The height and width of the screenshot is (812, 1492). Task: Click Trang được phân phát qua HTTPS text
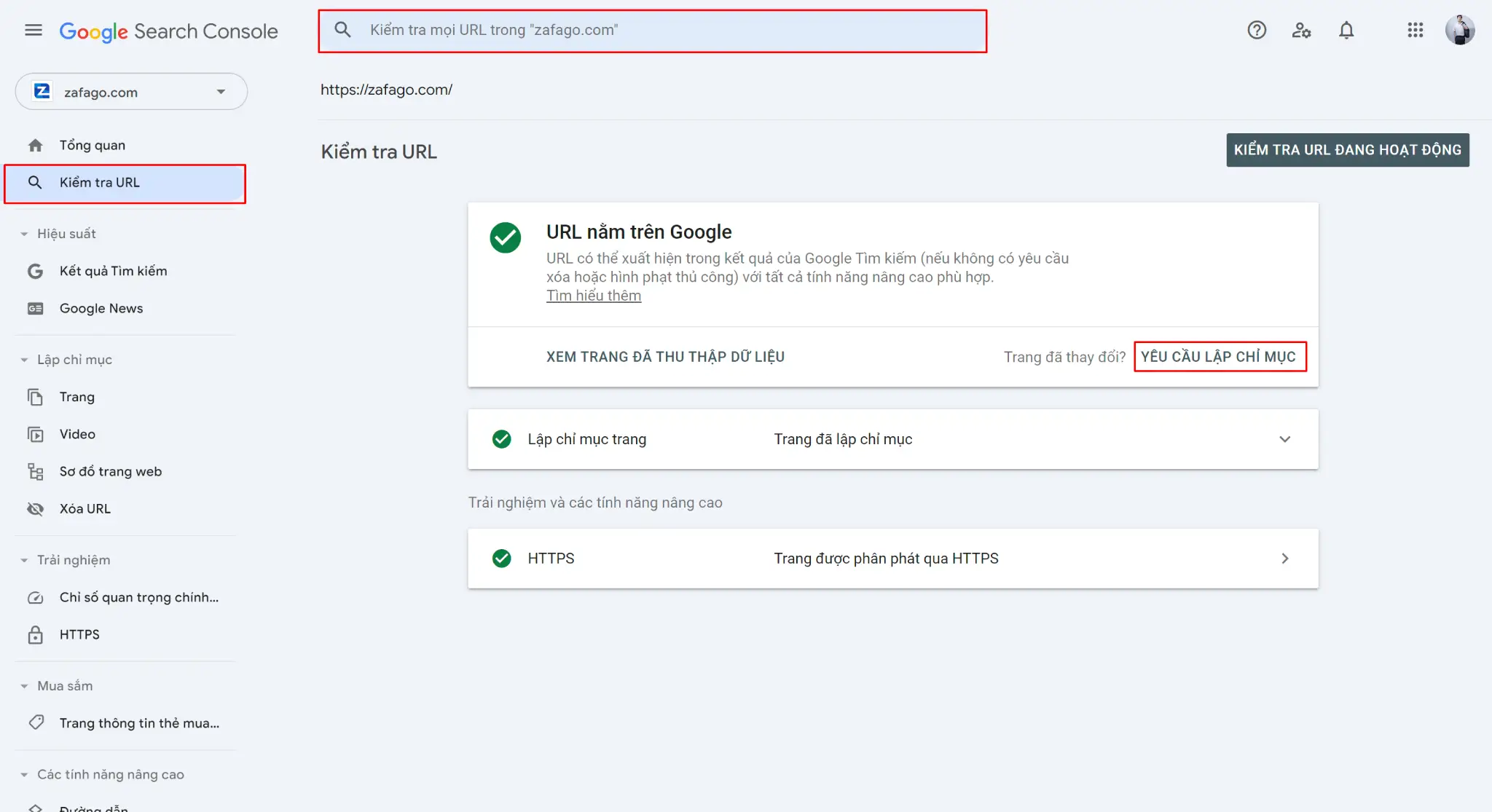[886, 559]
